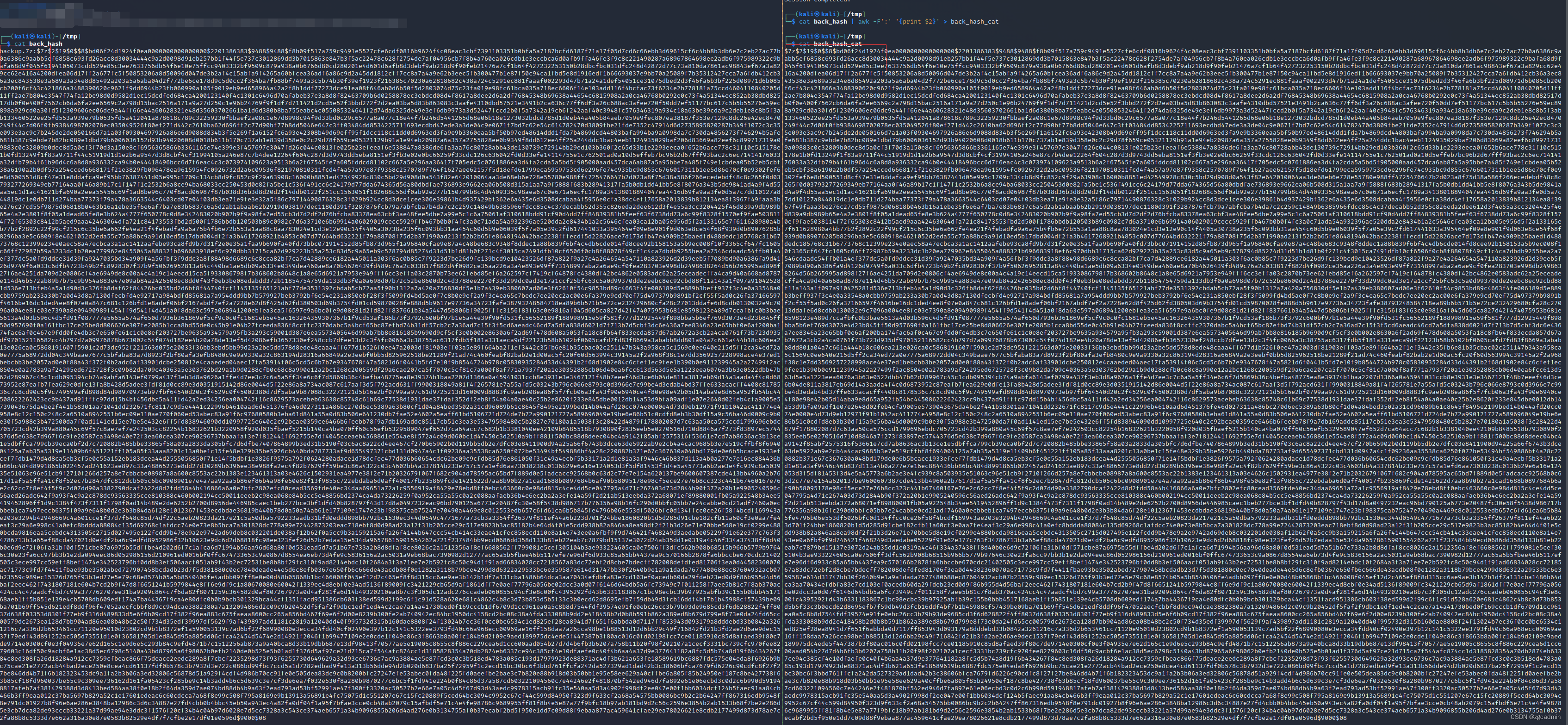Click the trailing '$9000$08' in the left terminal output
Screen dimensions: 1568x725
[x=251, y=718]
